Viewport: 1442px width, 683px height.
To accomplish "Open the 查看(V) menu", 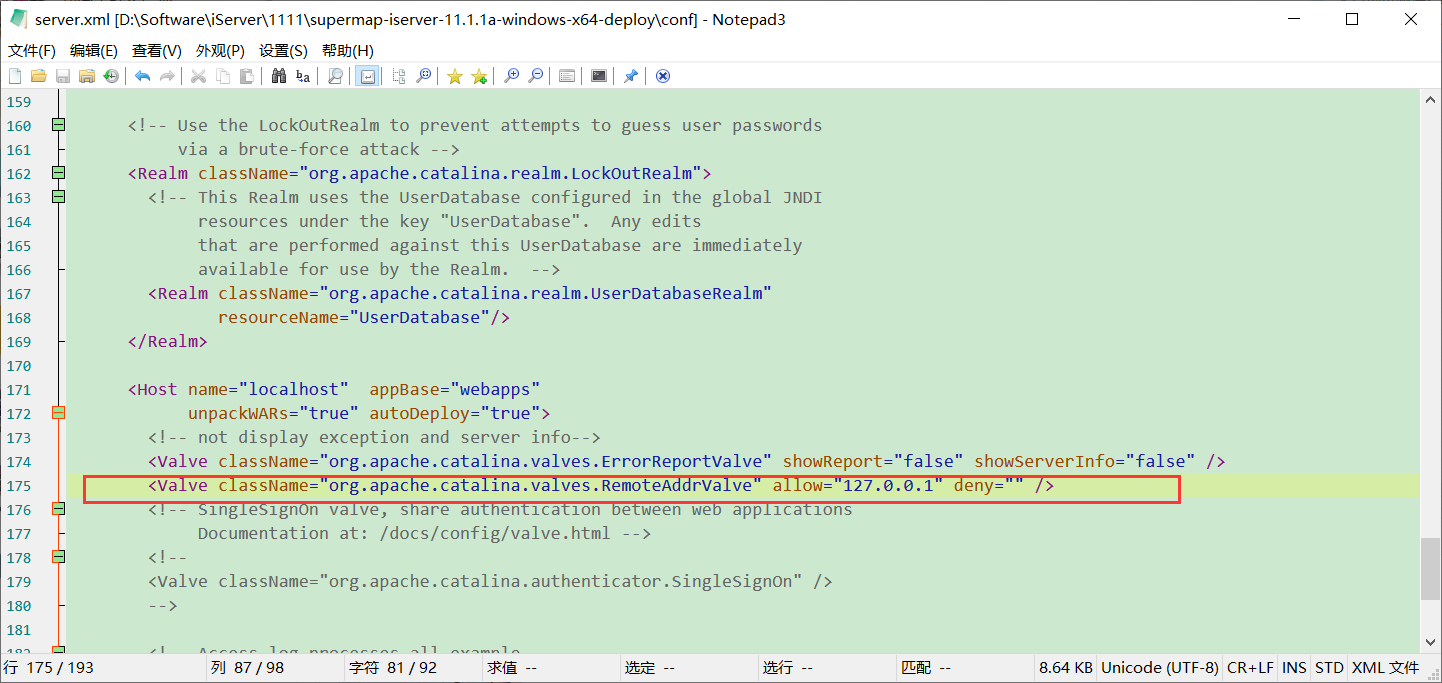I will pos(157,50).
